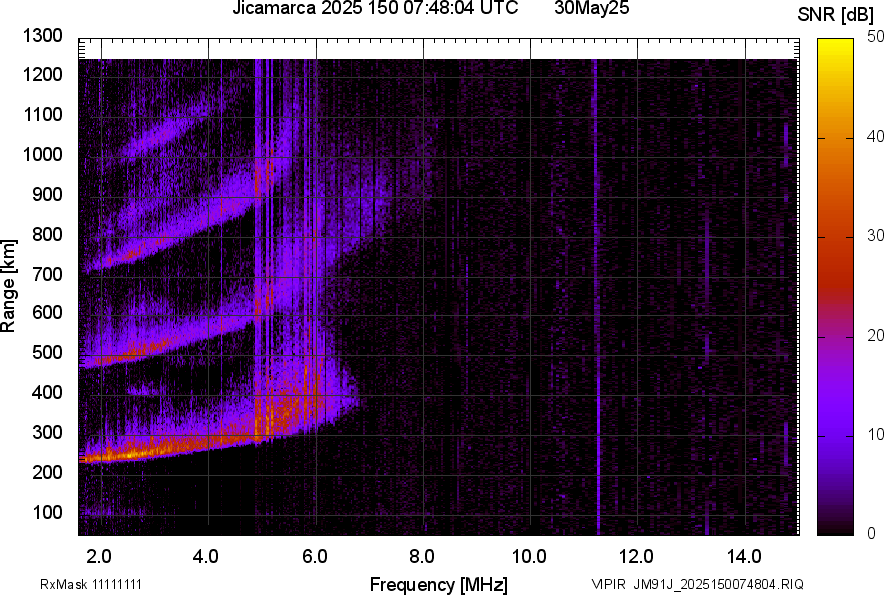The width and height of the screenshot is (884, 595).
Task: Click the date label '30May25'
Action: pyautogui.click(x=591, y=8)
